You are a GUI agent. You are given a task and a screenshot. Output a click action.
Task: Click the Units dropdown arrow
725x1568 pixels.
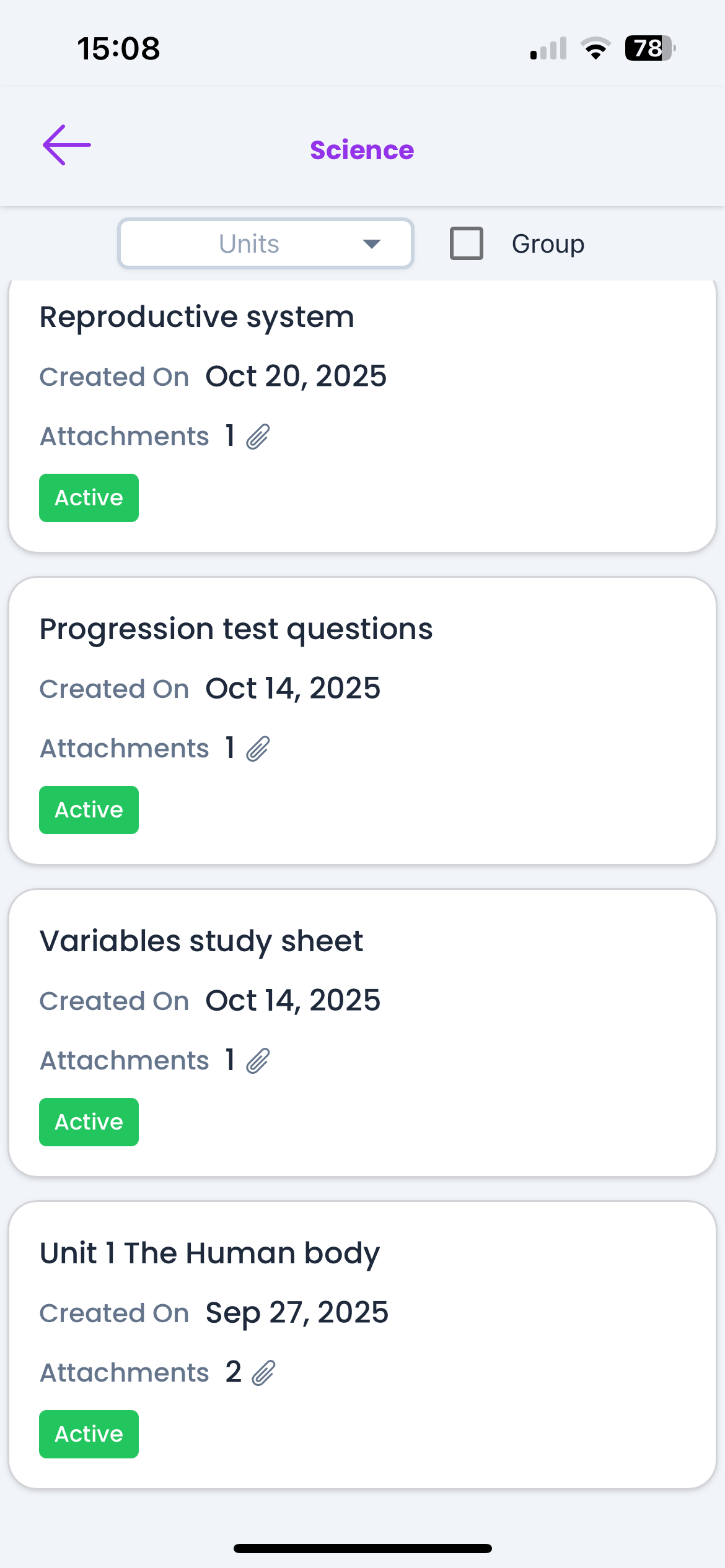coord(371,243)
